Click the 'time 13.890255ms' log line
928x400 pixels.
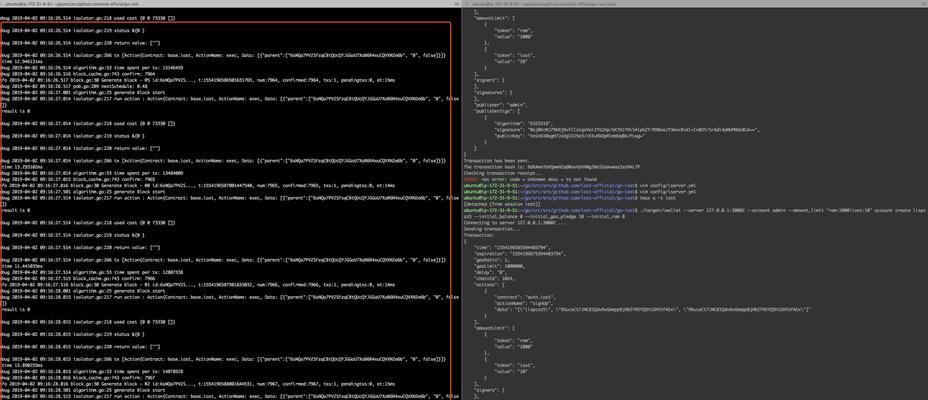click(x=22, y=365)
